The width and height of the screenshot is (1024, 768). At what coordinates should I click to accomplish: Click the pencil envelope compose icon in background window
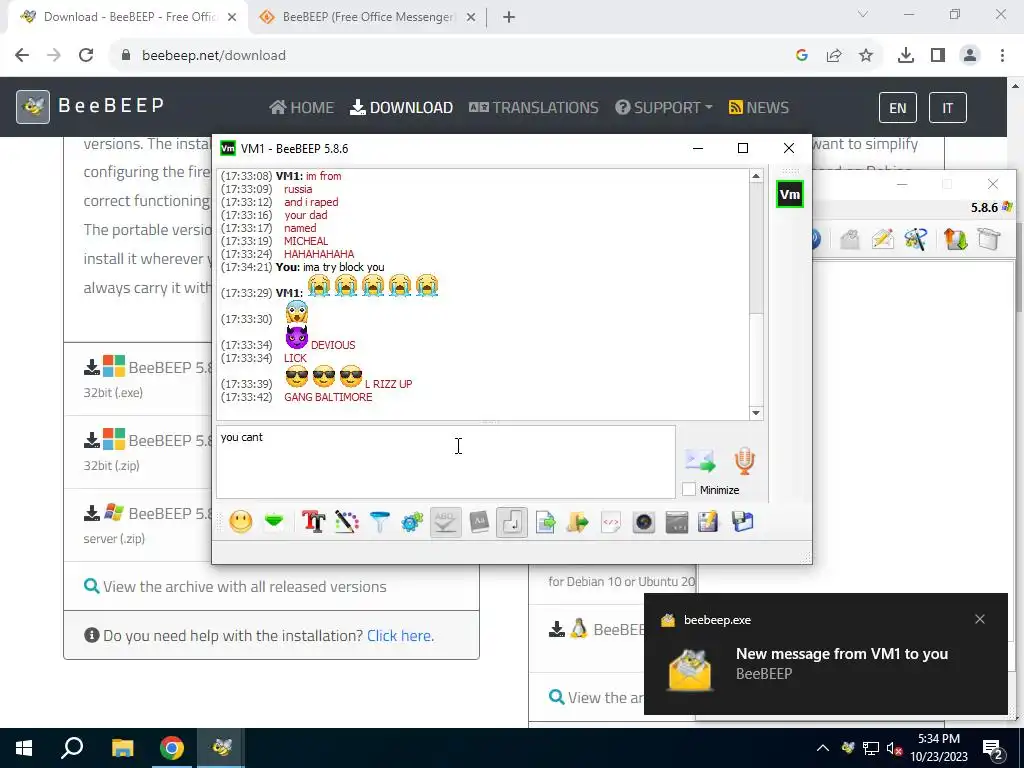click(882, 240)
